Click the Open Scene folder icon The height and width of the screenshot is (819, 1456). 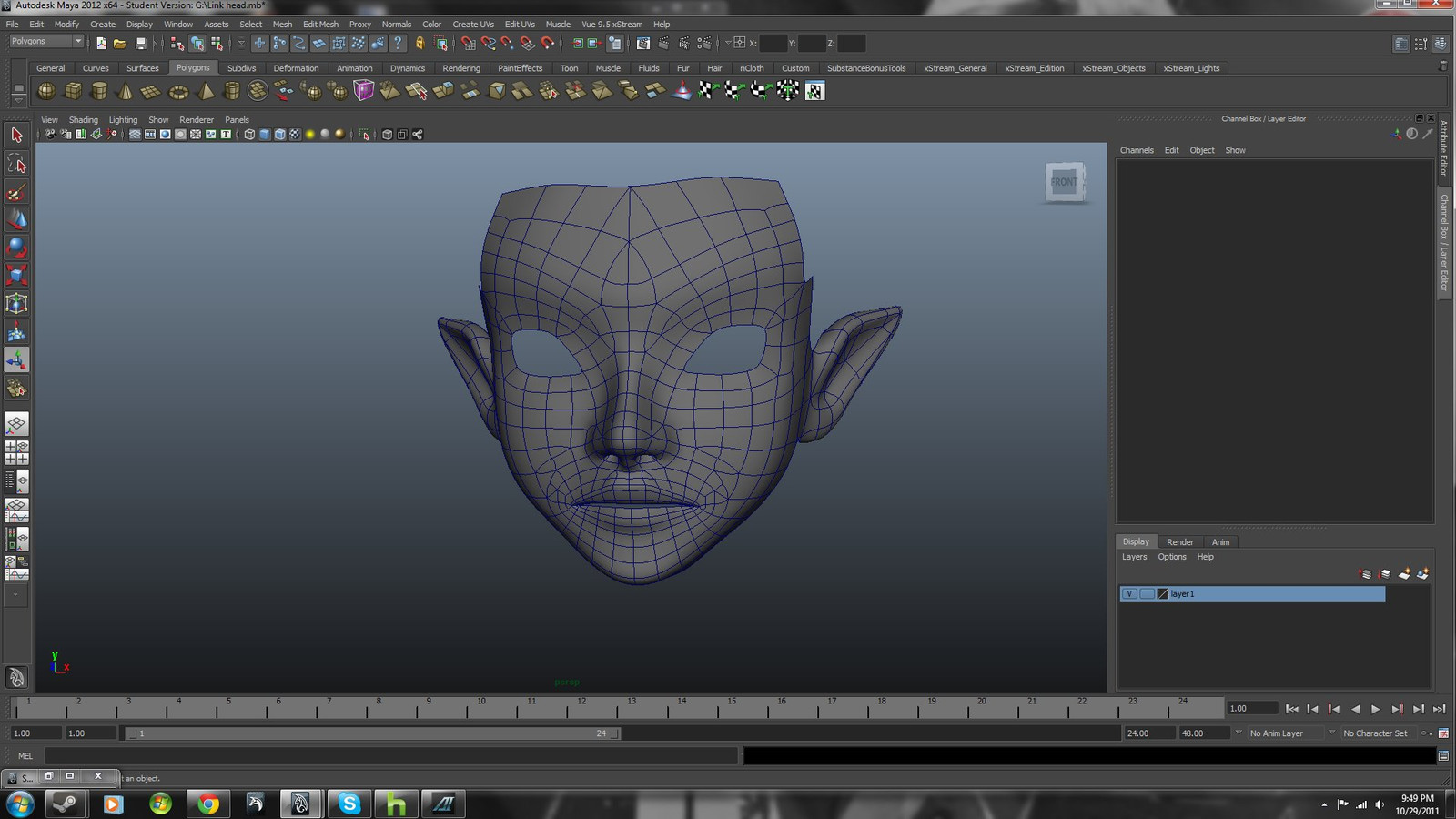120,43
